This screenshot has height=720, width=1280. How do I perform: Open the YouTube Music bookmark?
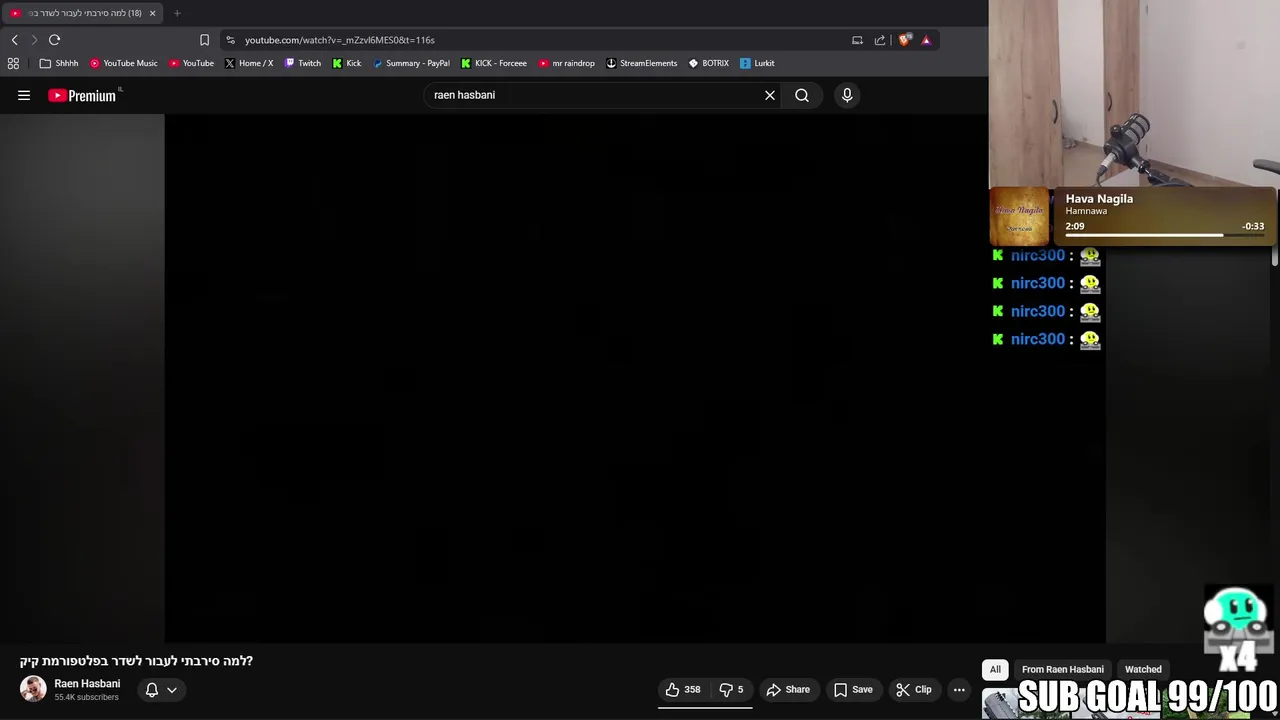click(x=124, y=63)
